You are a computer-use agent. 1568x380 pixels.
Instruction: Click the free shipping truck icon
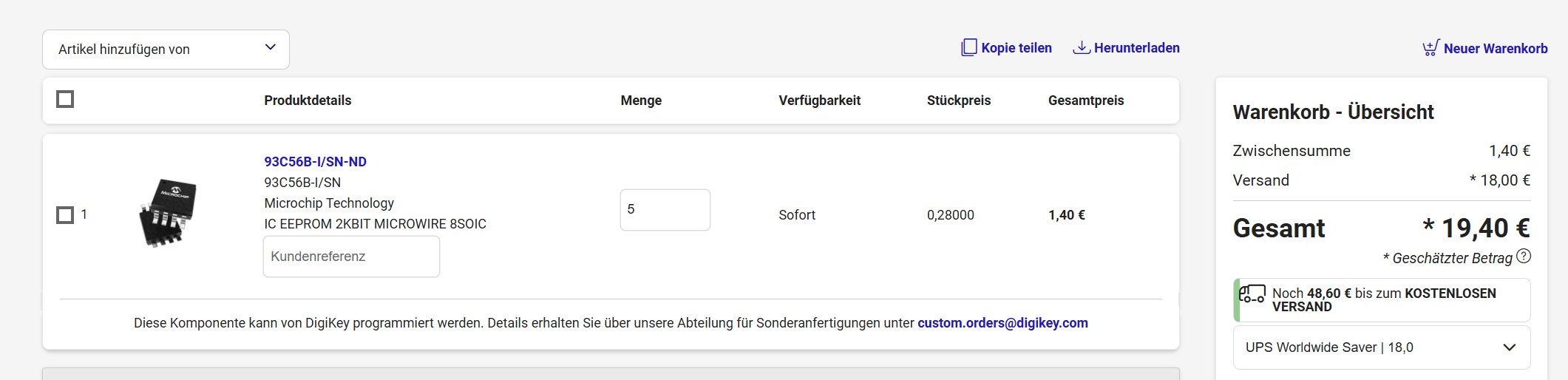point(1252,294)
